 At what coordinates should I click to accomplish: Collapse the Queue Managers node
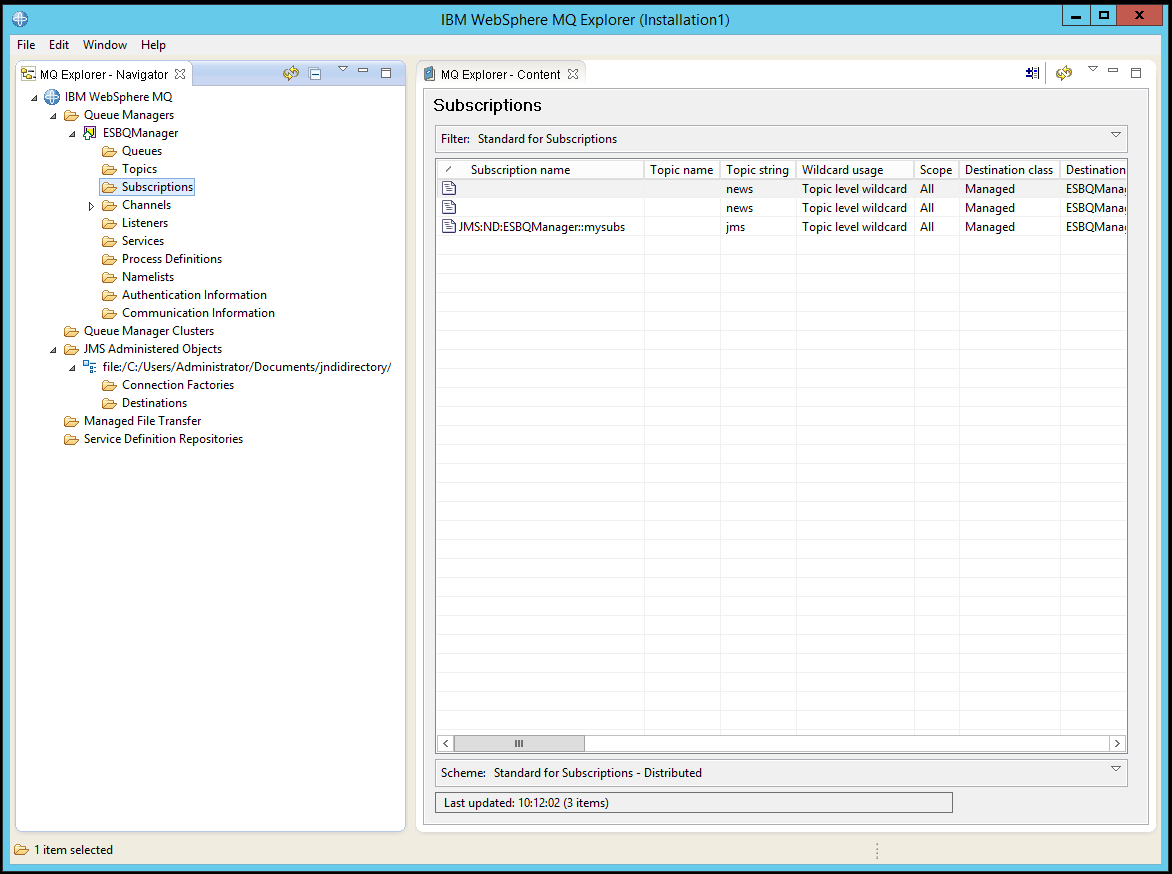(54, 115)
